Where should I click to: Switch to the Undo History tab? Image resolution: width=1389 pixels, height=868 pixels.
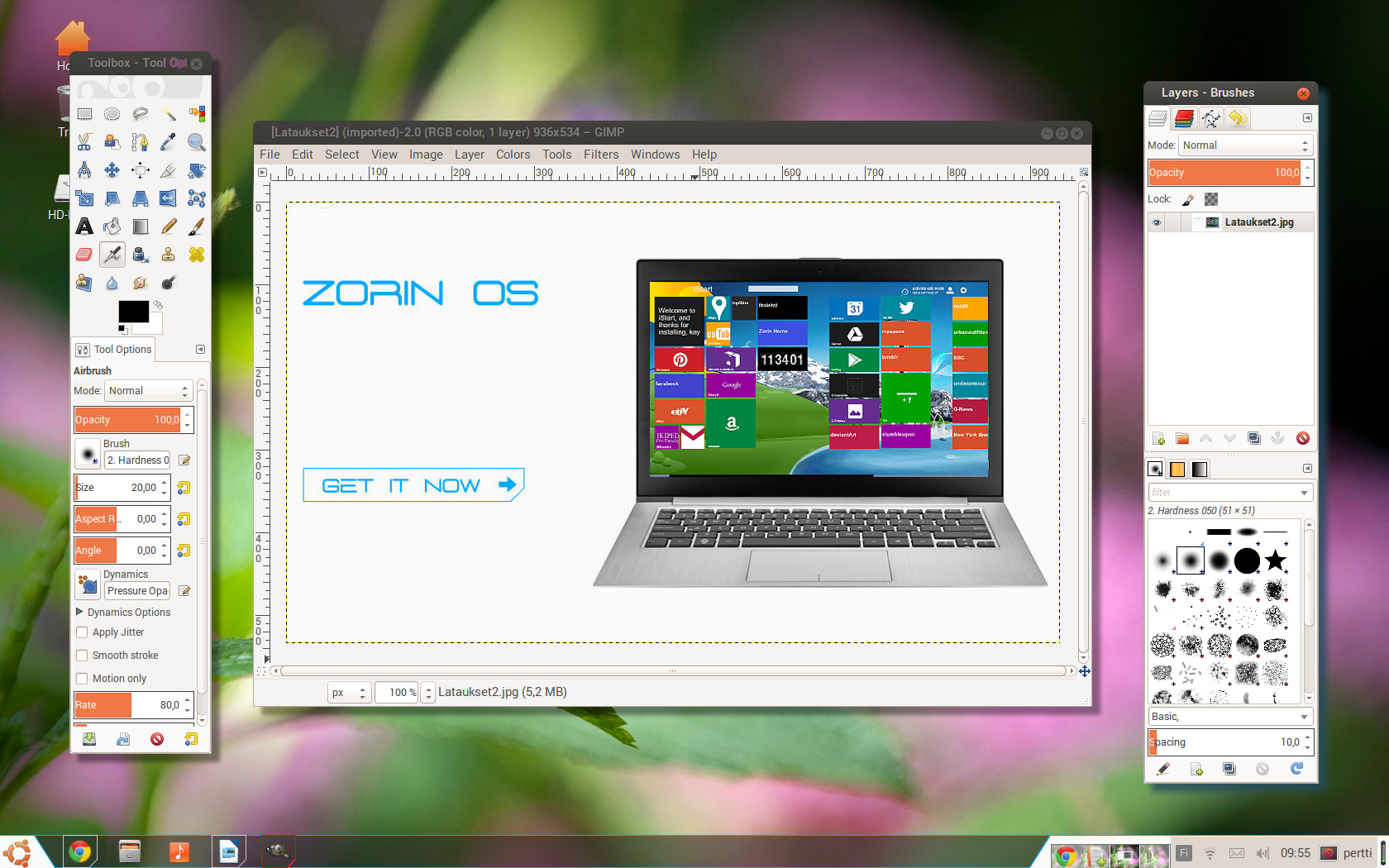[1238, 118]
